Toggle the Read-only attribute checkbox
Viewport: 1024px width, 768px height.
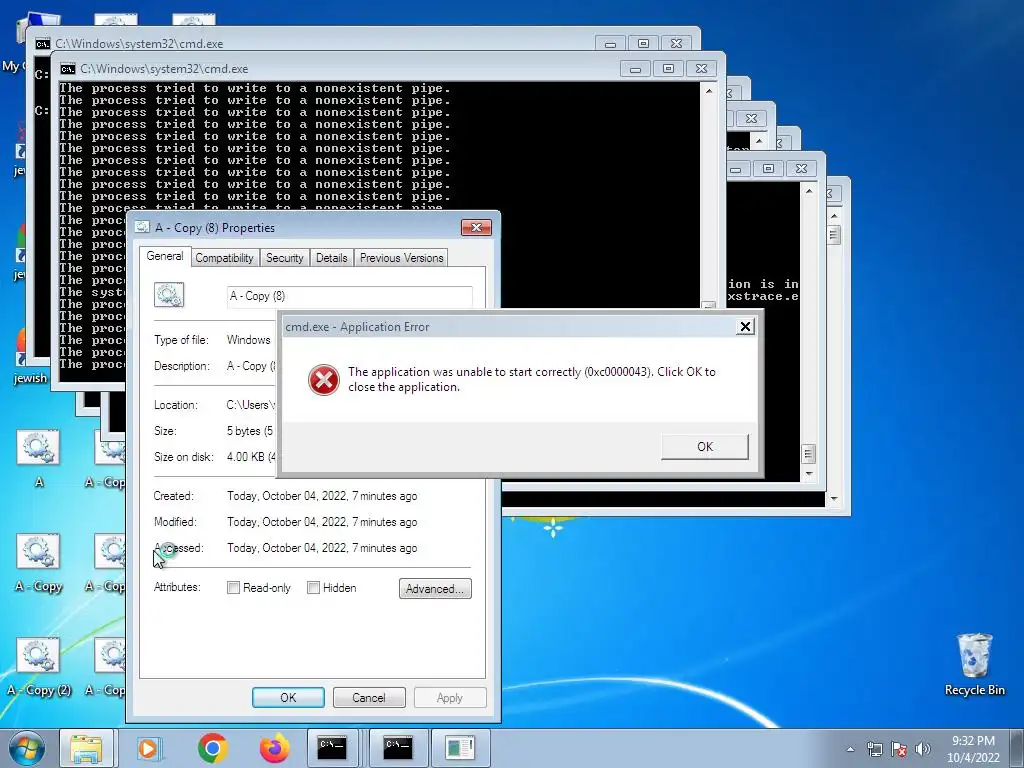point(233,588)
